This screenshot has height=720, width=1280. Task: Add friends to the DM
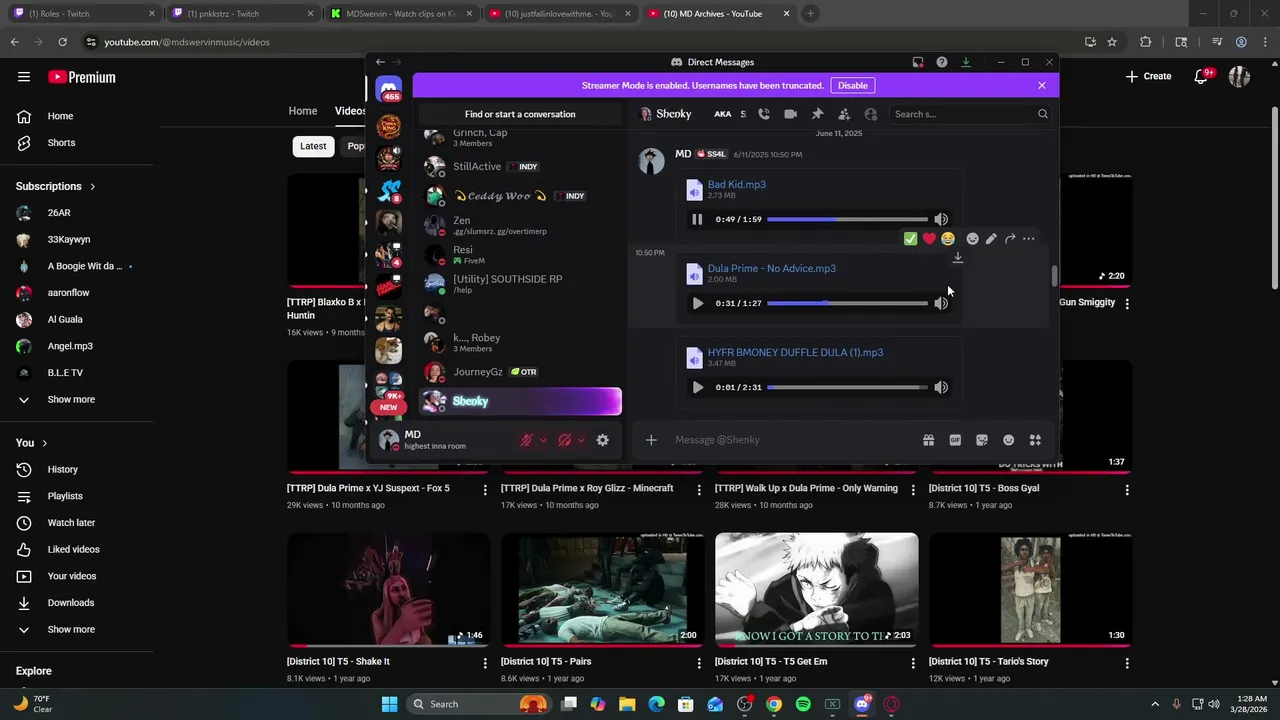(844, 114)
